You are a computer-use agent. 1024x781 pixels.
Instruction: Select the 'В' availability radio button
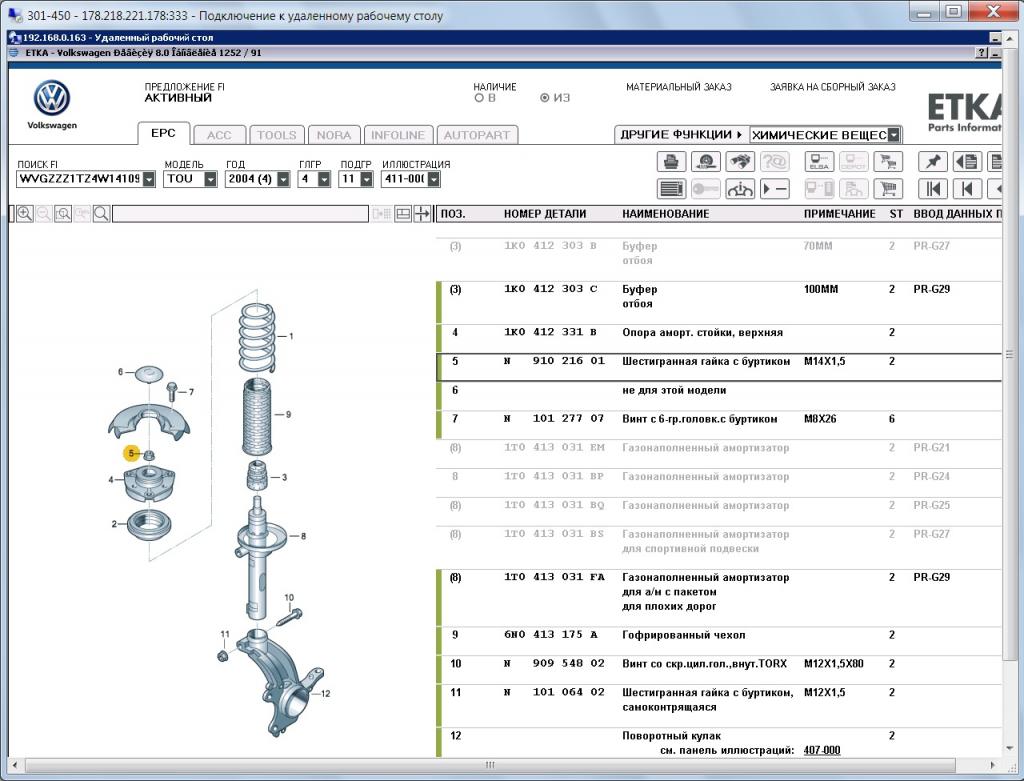(479, 98)
